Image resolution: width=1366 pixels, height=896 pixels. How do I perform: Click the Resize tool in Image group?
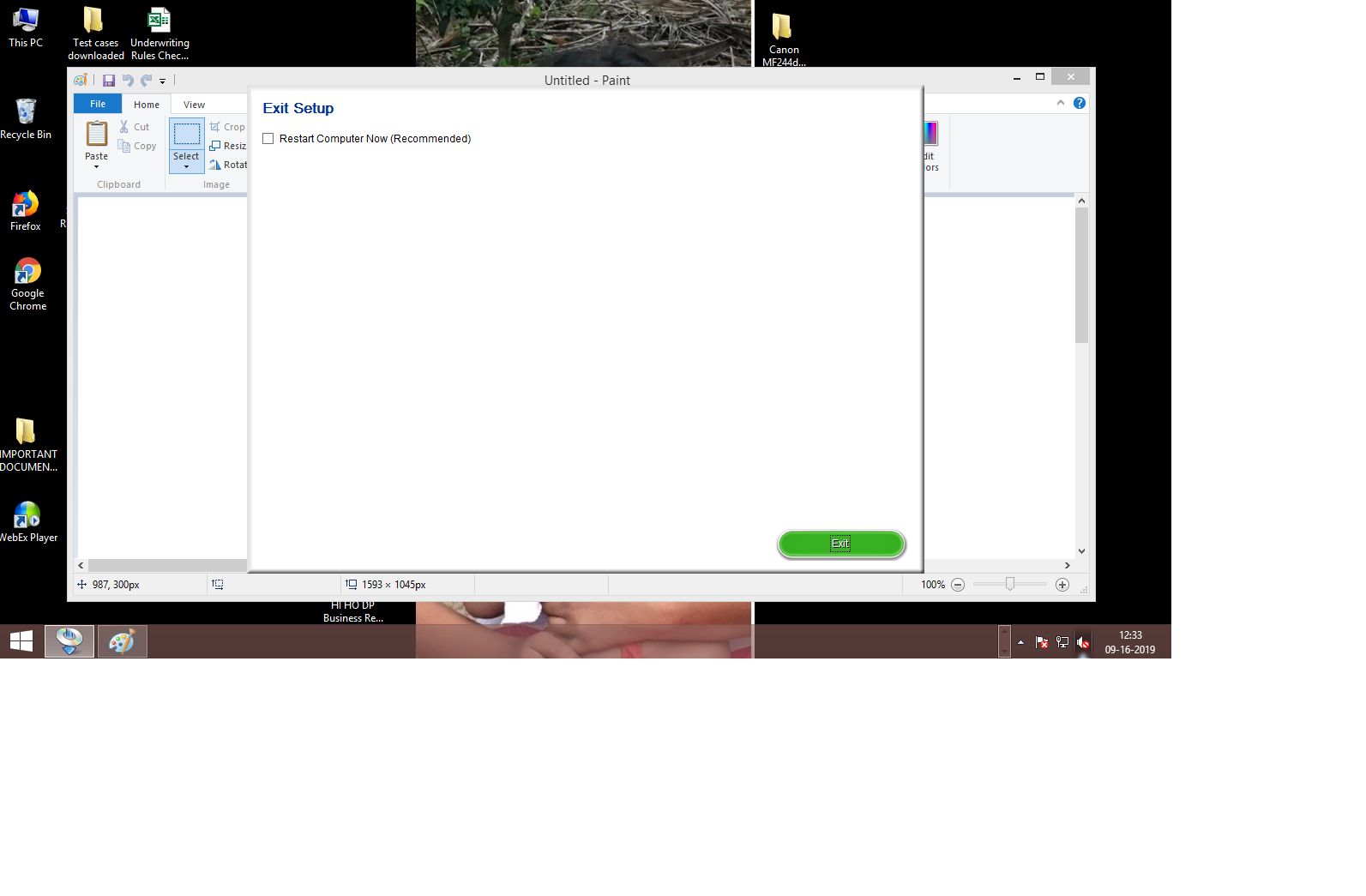click(227, 146)
